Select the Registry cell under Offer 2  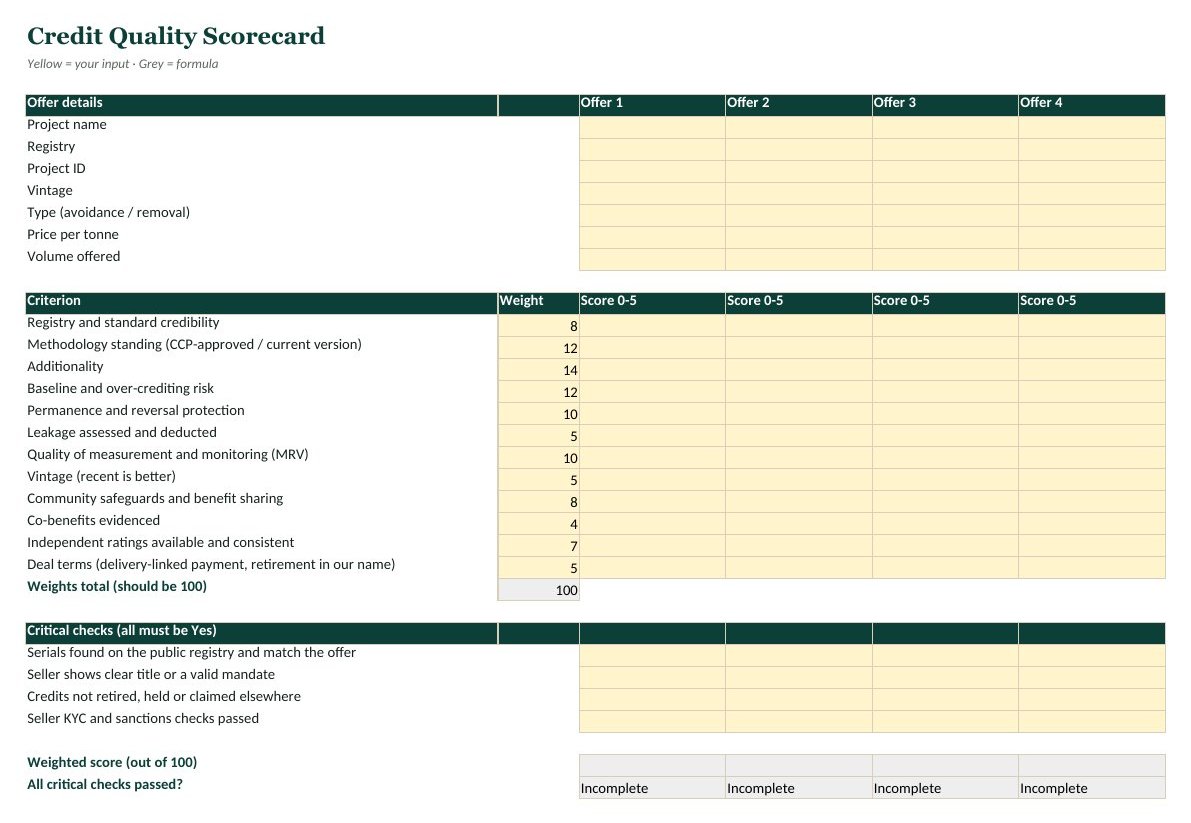(798, 150)
